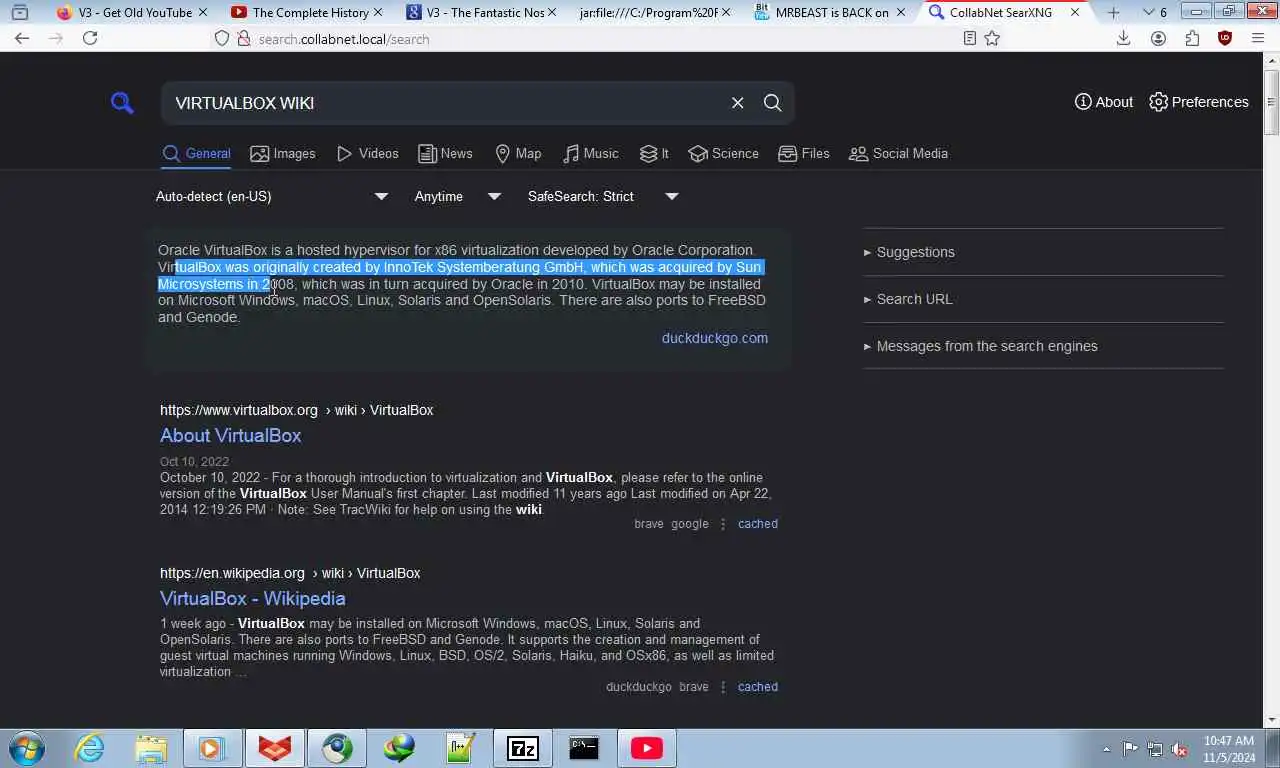This screenshot has height=768, width=1280.
Task: Switch to V3 - The Fantastic Nos tab
Action: click(x=480, y=12)
